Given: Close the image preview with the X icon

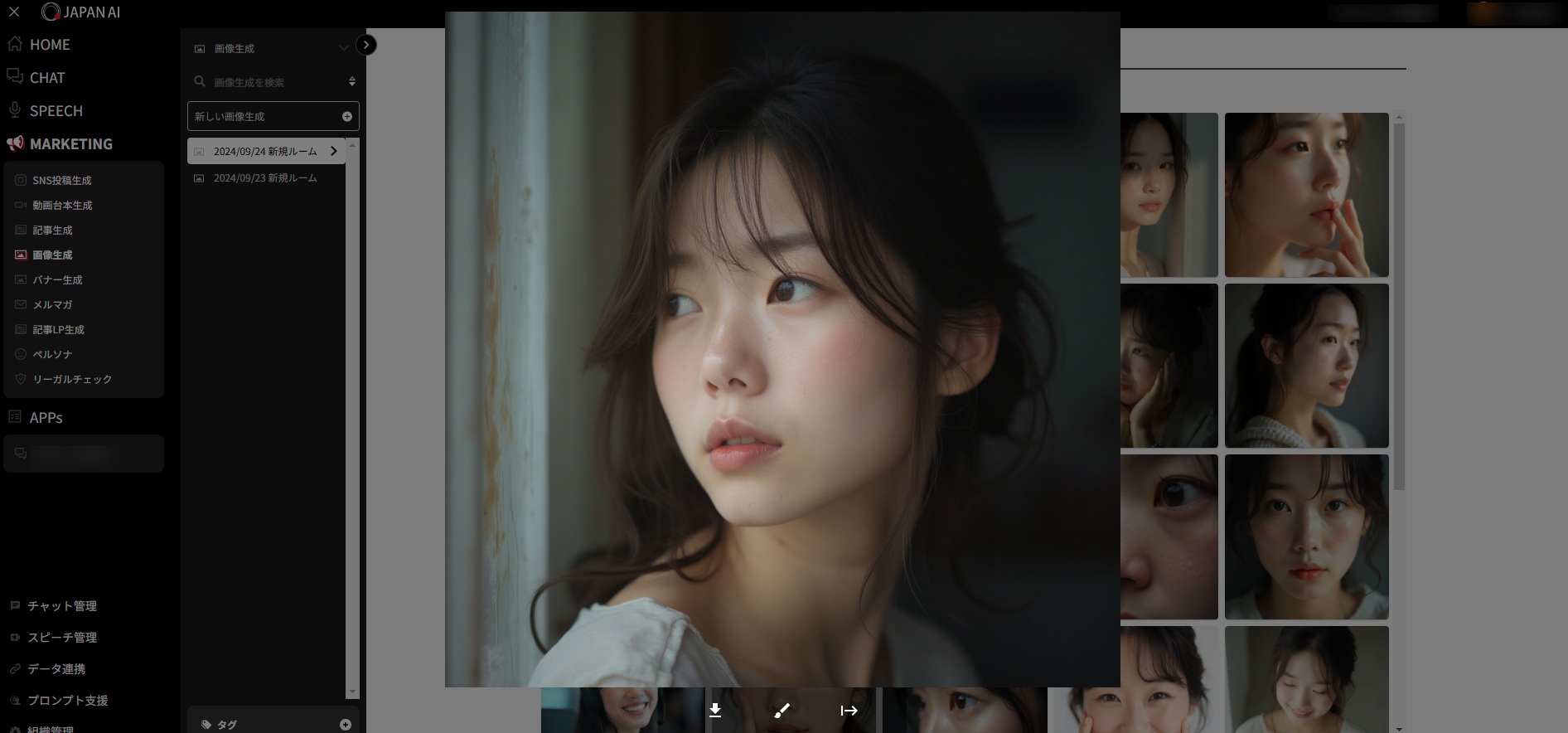Looking at the screenshot, I should (x=14, y=12).
